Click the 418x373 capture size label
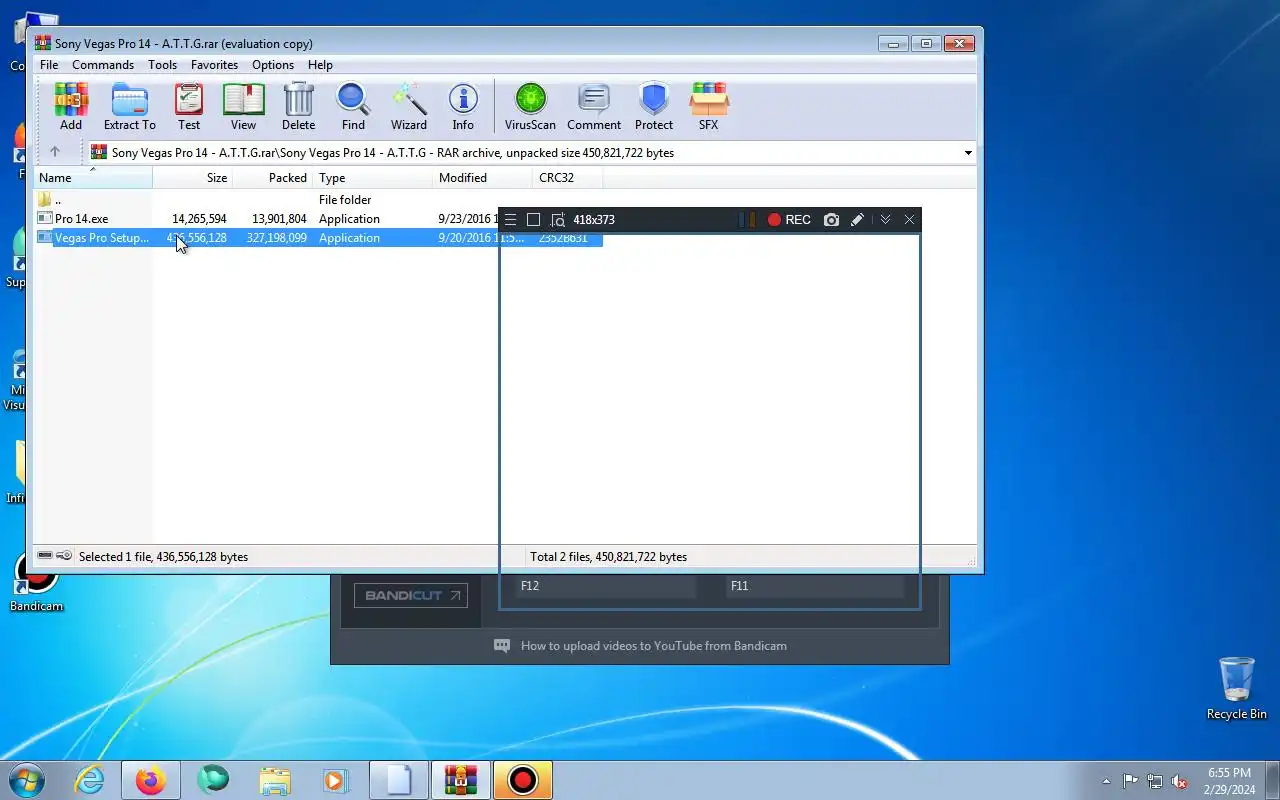 pos(594,220)
